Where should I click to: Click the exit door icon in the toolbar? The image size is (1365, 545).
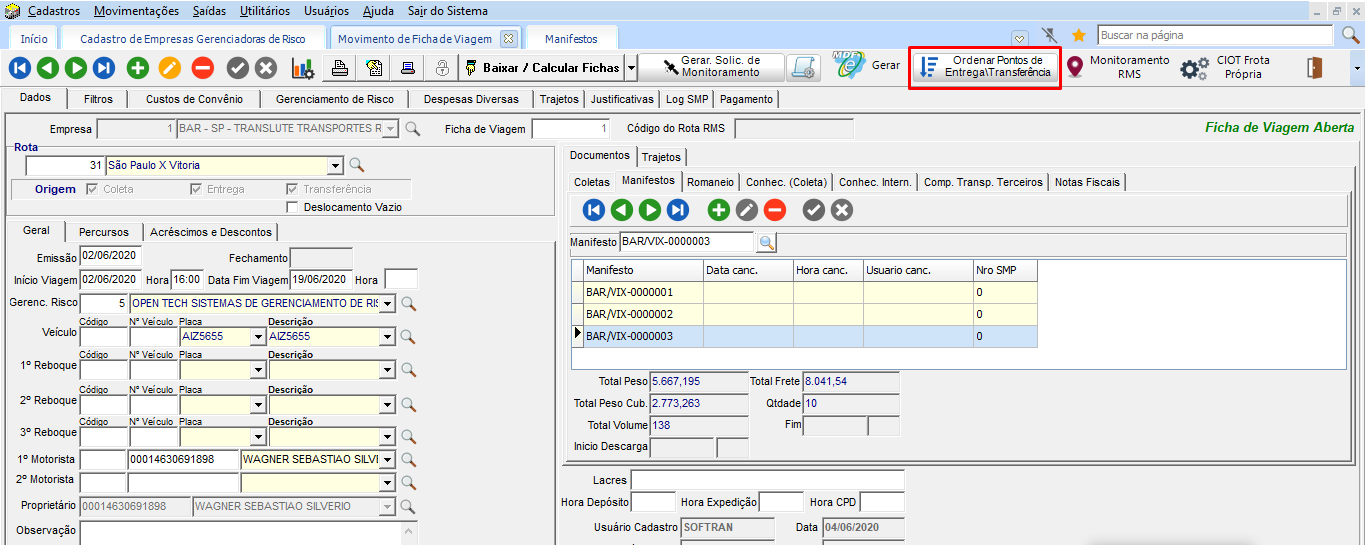[1314, 68]
